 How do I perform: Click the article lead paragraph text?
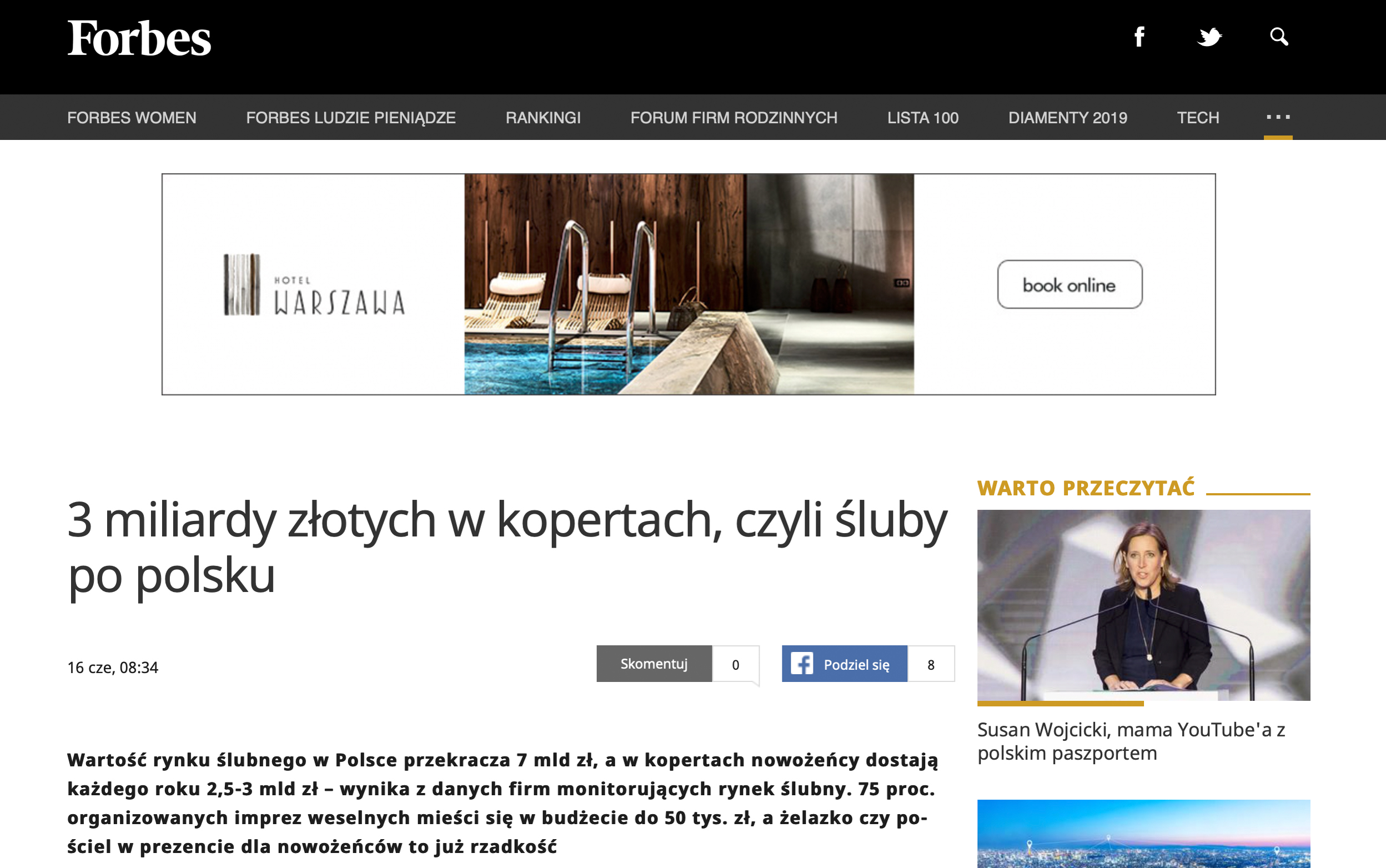pos(503,802)
